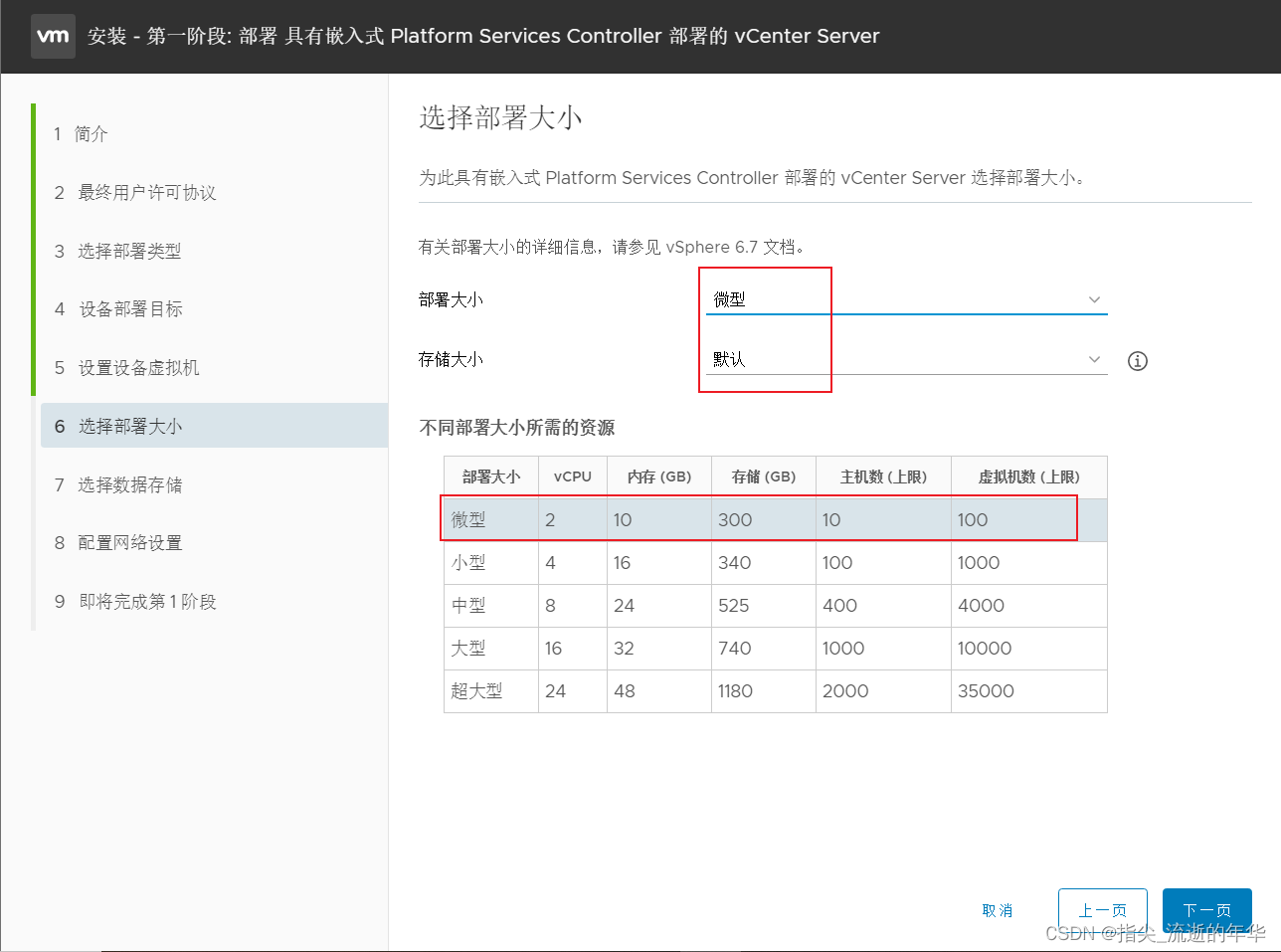Open the 部署大小 dropdown showing 微型

click(906, 299)
